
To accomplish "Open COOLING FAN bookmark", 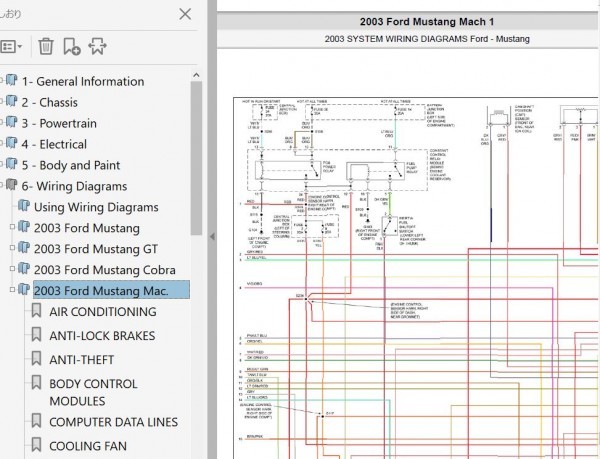I will click(x=88, y=446).
